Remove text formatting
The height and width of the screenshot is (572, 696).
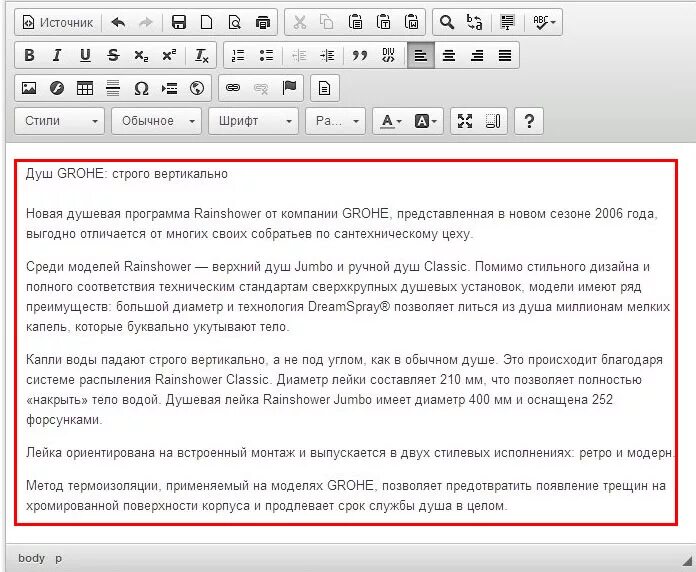pyautogui.click(x=202, y=55)
